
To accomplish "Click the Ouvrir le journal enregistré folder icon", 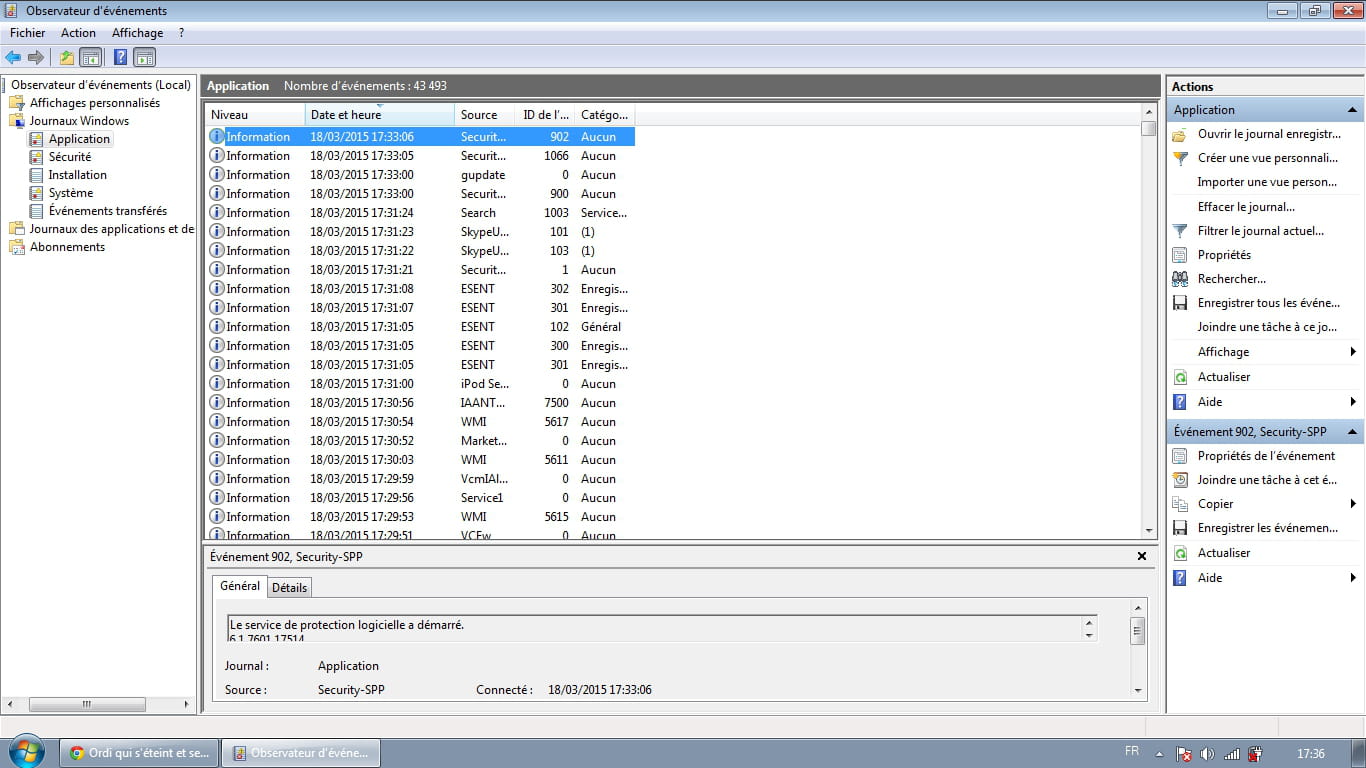I will click(x=1180, y=134).
